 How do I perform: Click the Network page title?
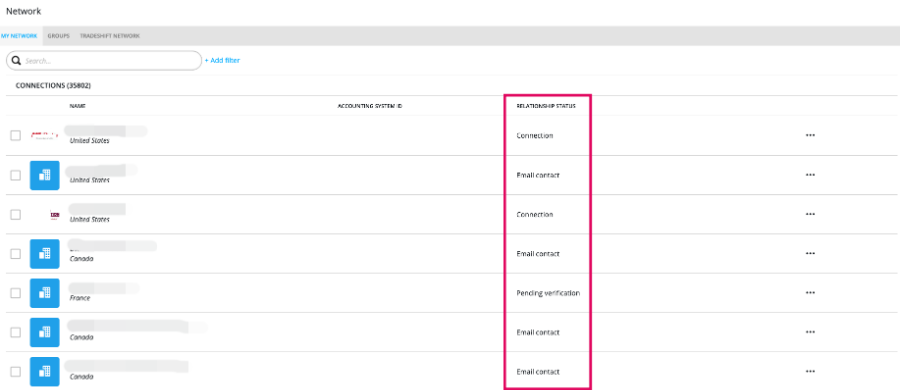[24, 11]
